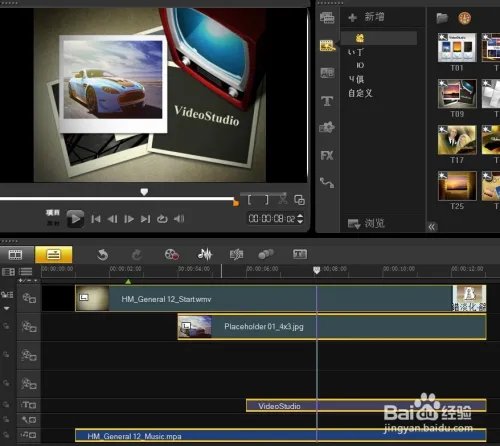Step to next frame
The image size is (500, 446).
point(129,219)
